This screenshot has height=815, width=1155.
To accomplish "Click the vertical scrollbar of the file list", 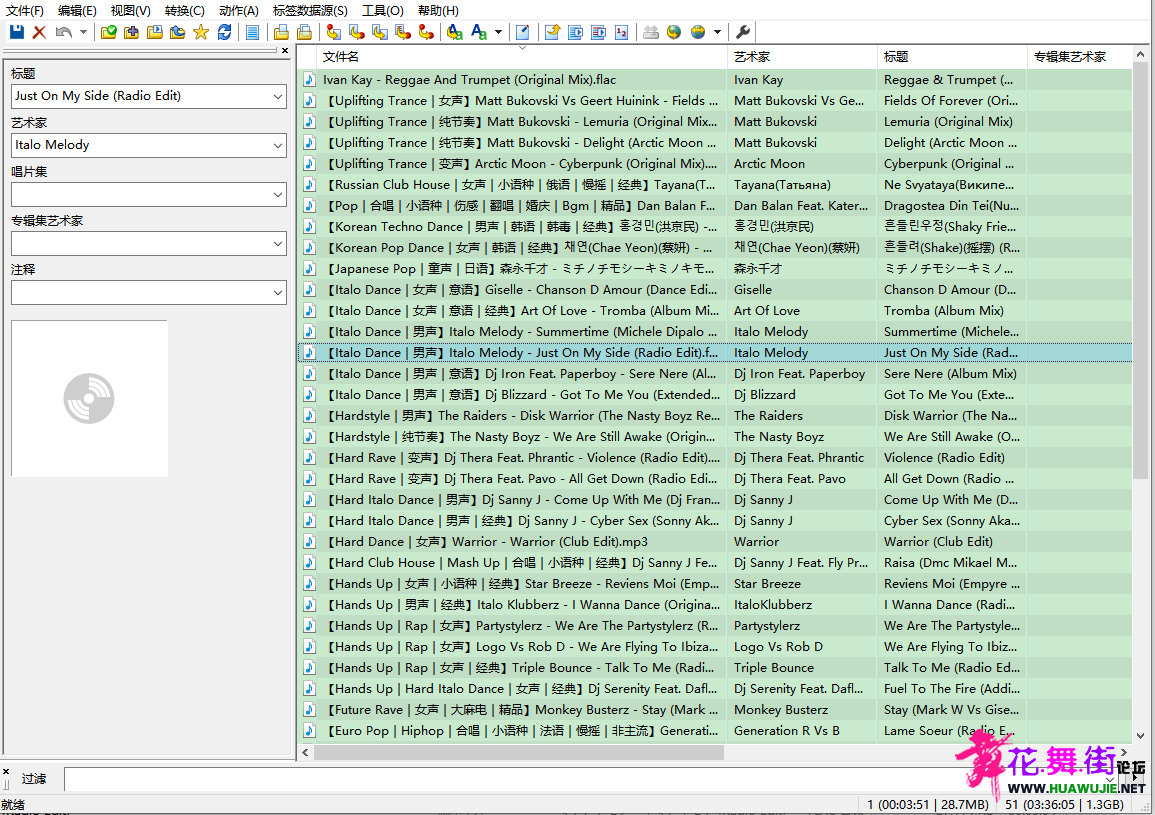I will point(1140,270).
